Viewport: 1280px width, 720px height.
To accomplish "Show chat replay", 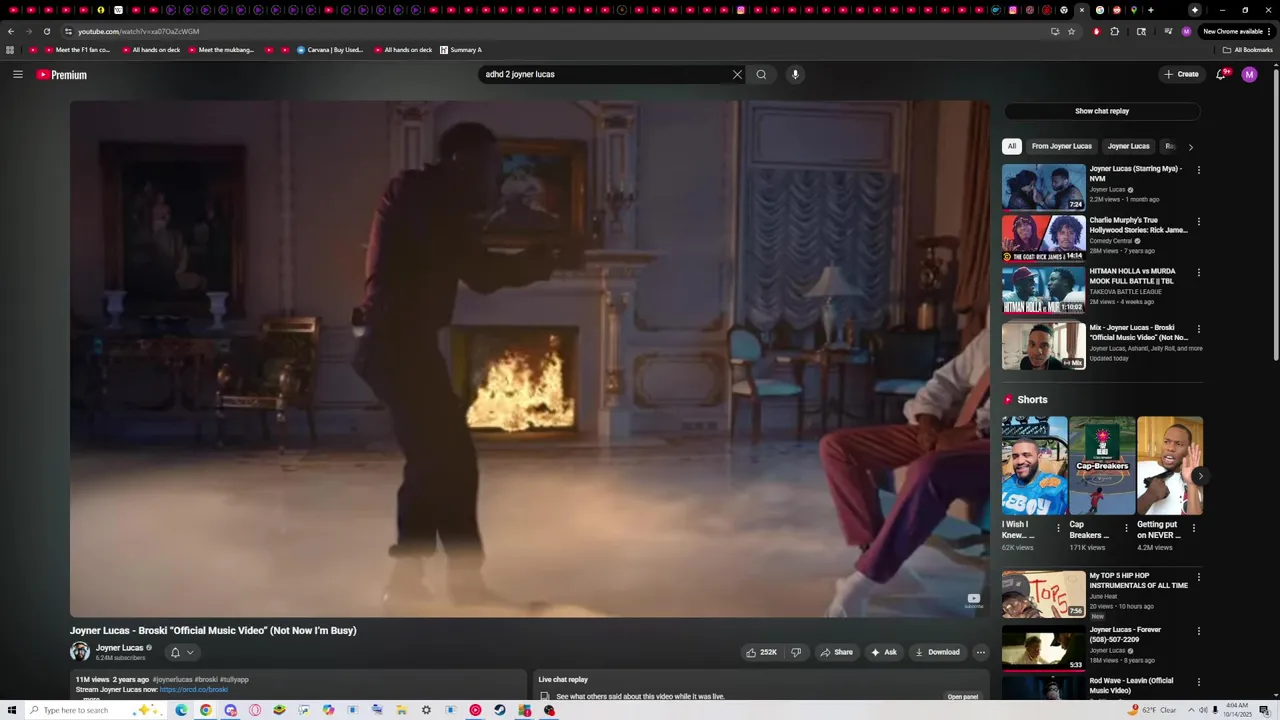I will (x=1102, y=111).
